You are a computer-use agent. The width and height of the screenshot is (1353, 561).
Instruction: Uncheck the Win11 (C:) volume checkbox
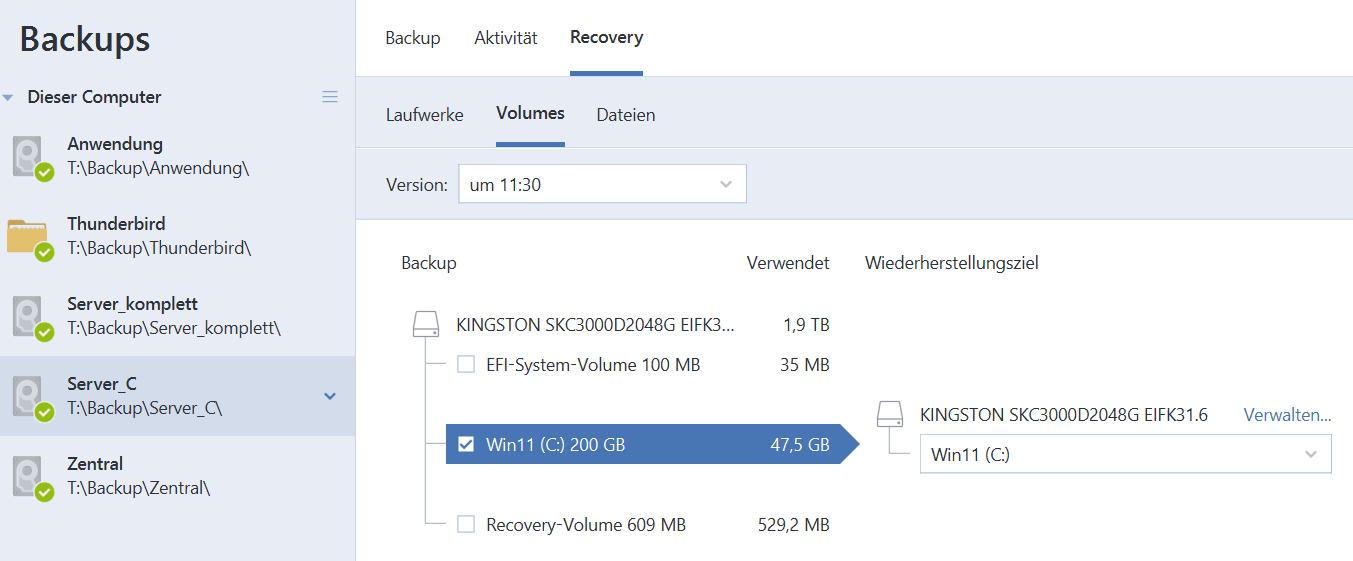click(466, 445)
